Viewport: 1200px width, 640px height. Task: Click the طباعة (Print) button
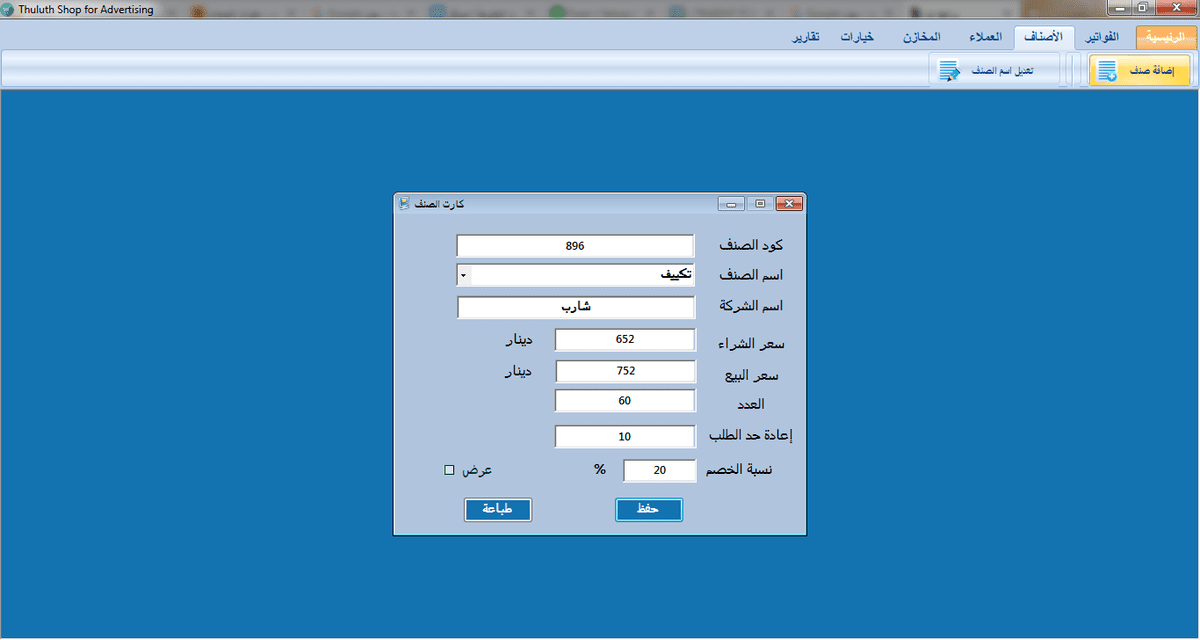(x=497, y=509)
